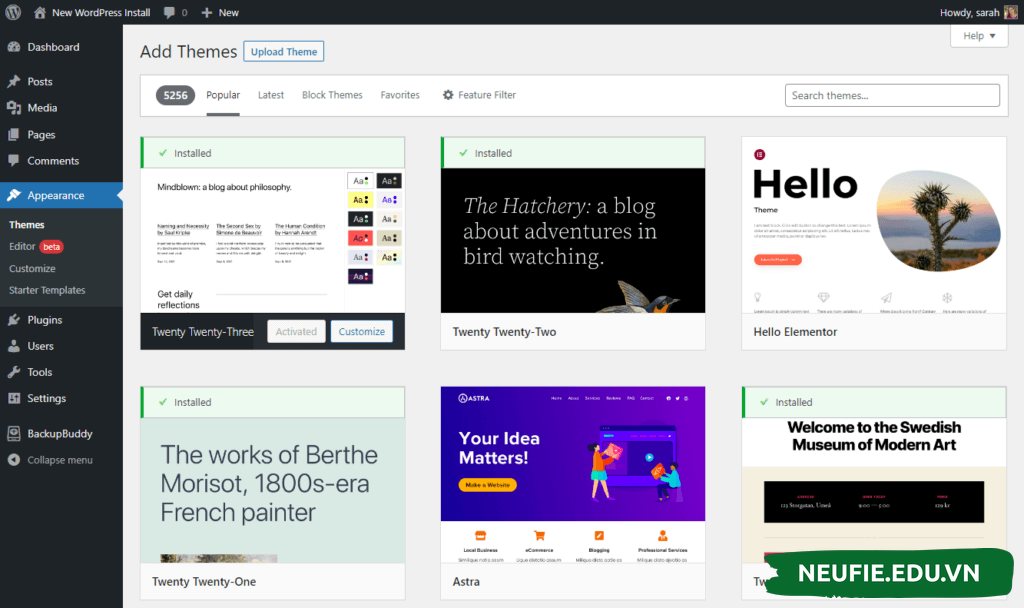Click the Hello Elementor theme name
Image resolution: width=1024 pixels, height=608 pixels.
[x=795, y=332]
